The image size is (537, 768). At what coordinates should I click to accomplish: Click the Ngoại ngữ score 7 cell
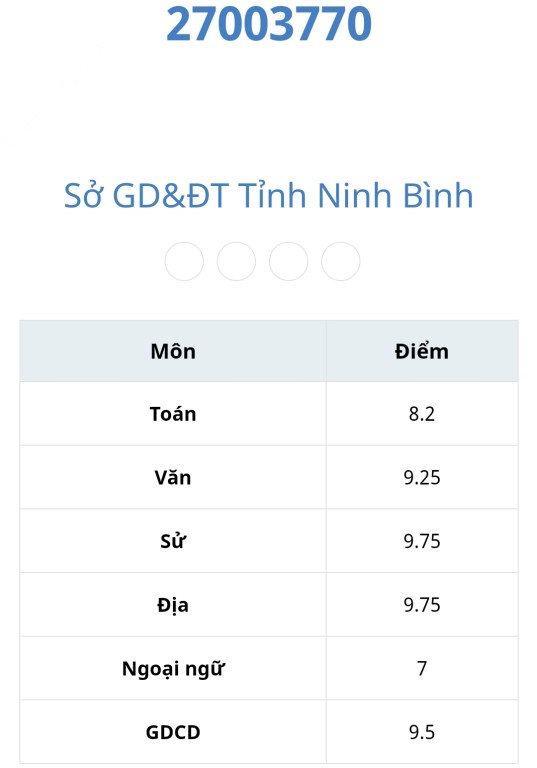pos(422,669)
